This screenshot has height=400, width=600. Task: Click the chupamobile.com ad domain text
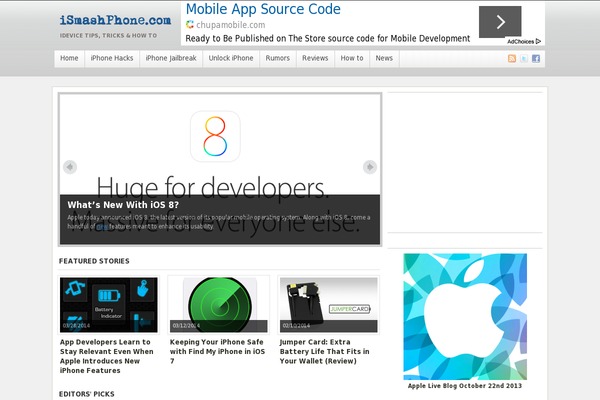point(231,25)
